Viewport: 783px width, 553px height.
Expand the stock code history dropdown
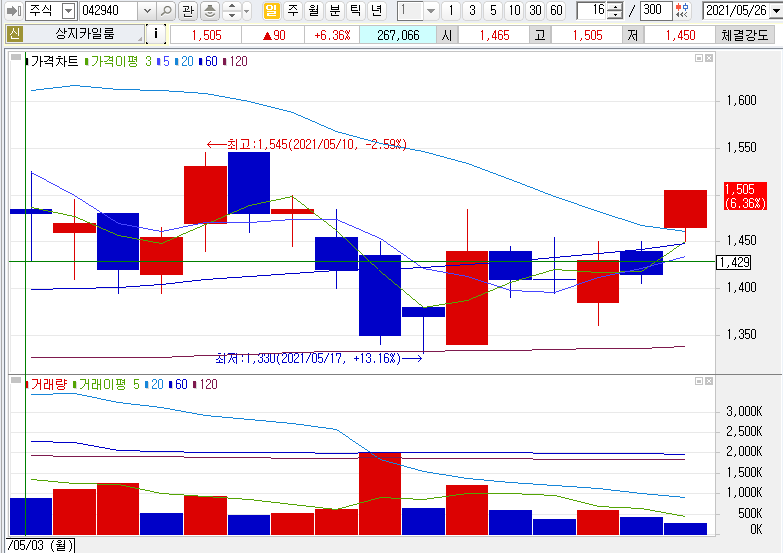coord(147,10)
